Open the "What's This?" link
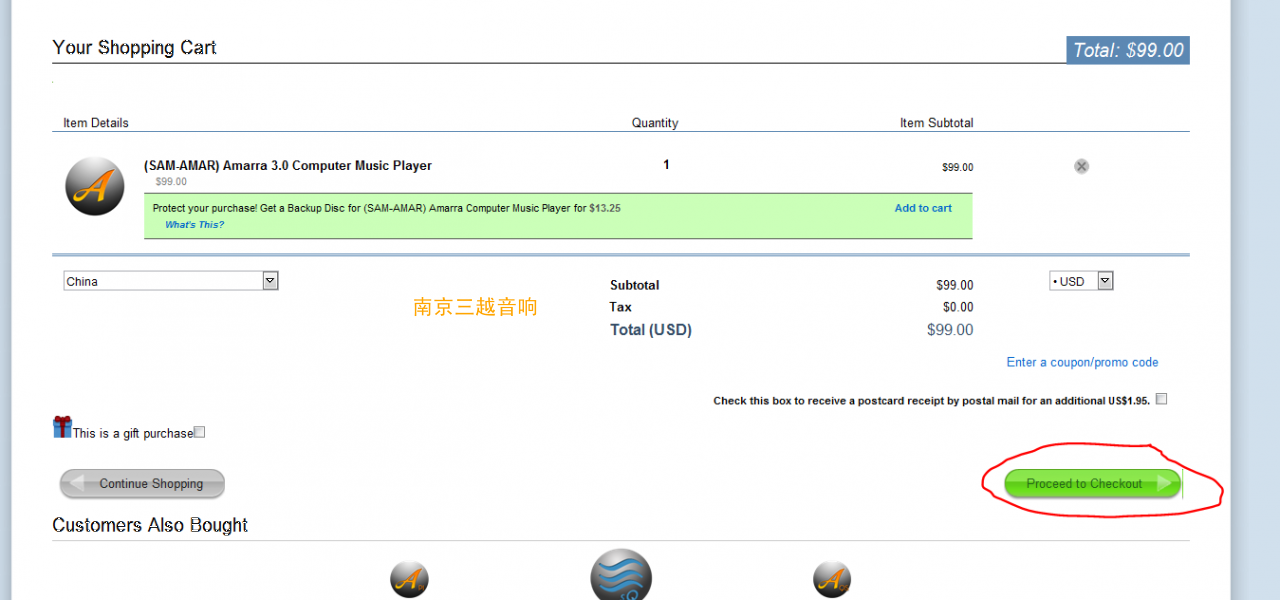This screenshot has height=600, width=1280. coord(194,225)
